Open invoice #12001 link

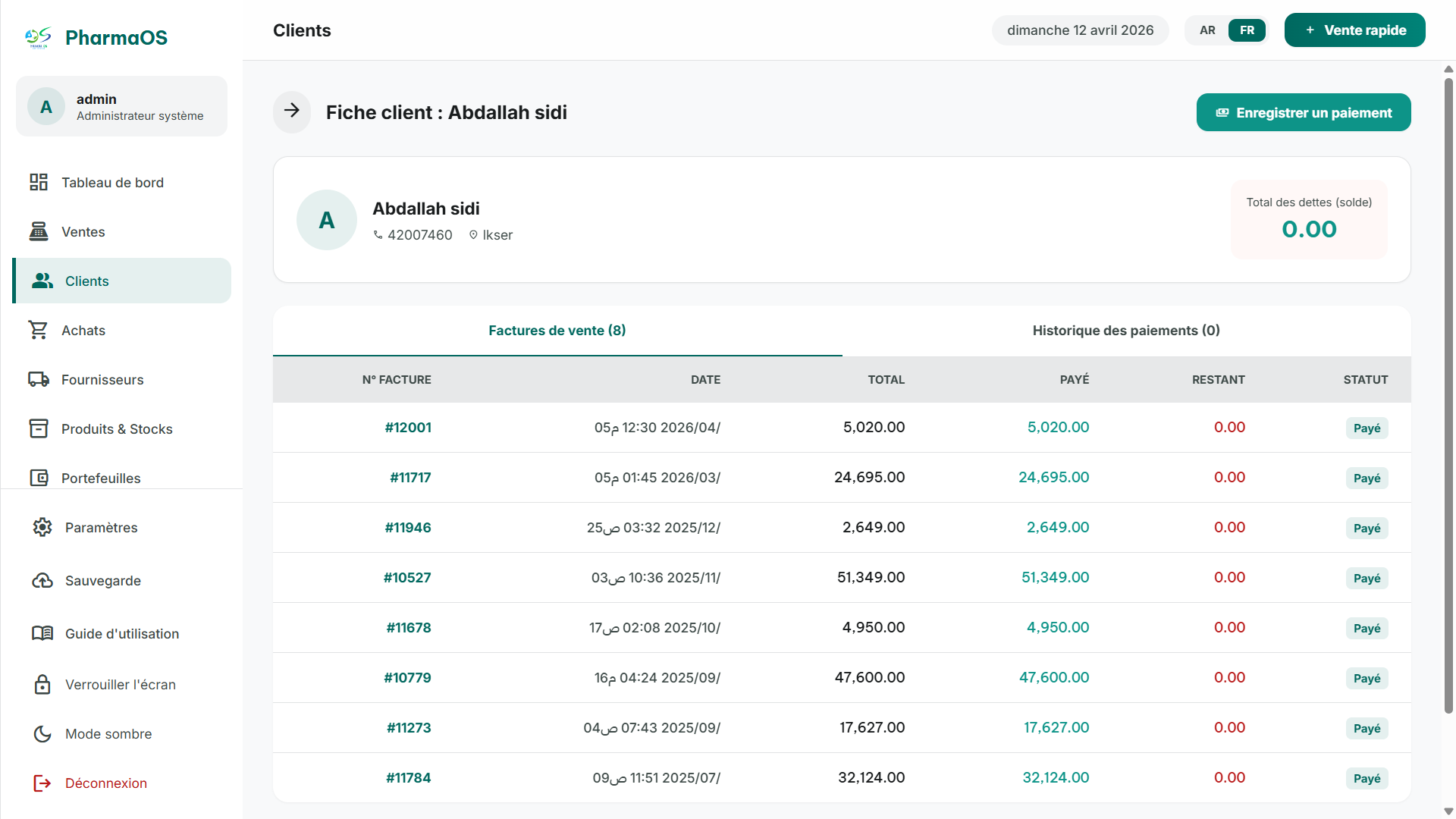coord(408,427)
